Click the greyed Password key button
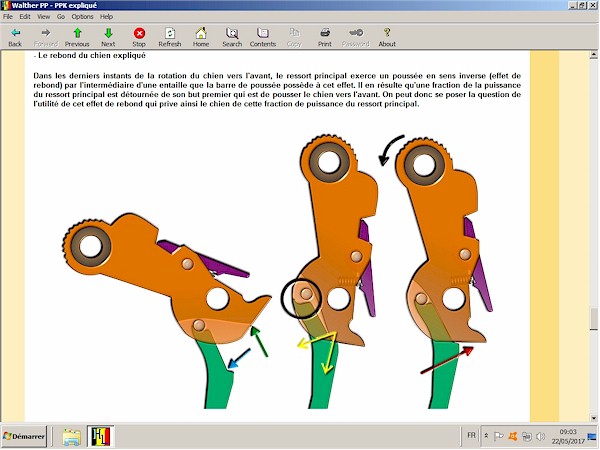600x450 pixels. (356, 37)
